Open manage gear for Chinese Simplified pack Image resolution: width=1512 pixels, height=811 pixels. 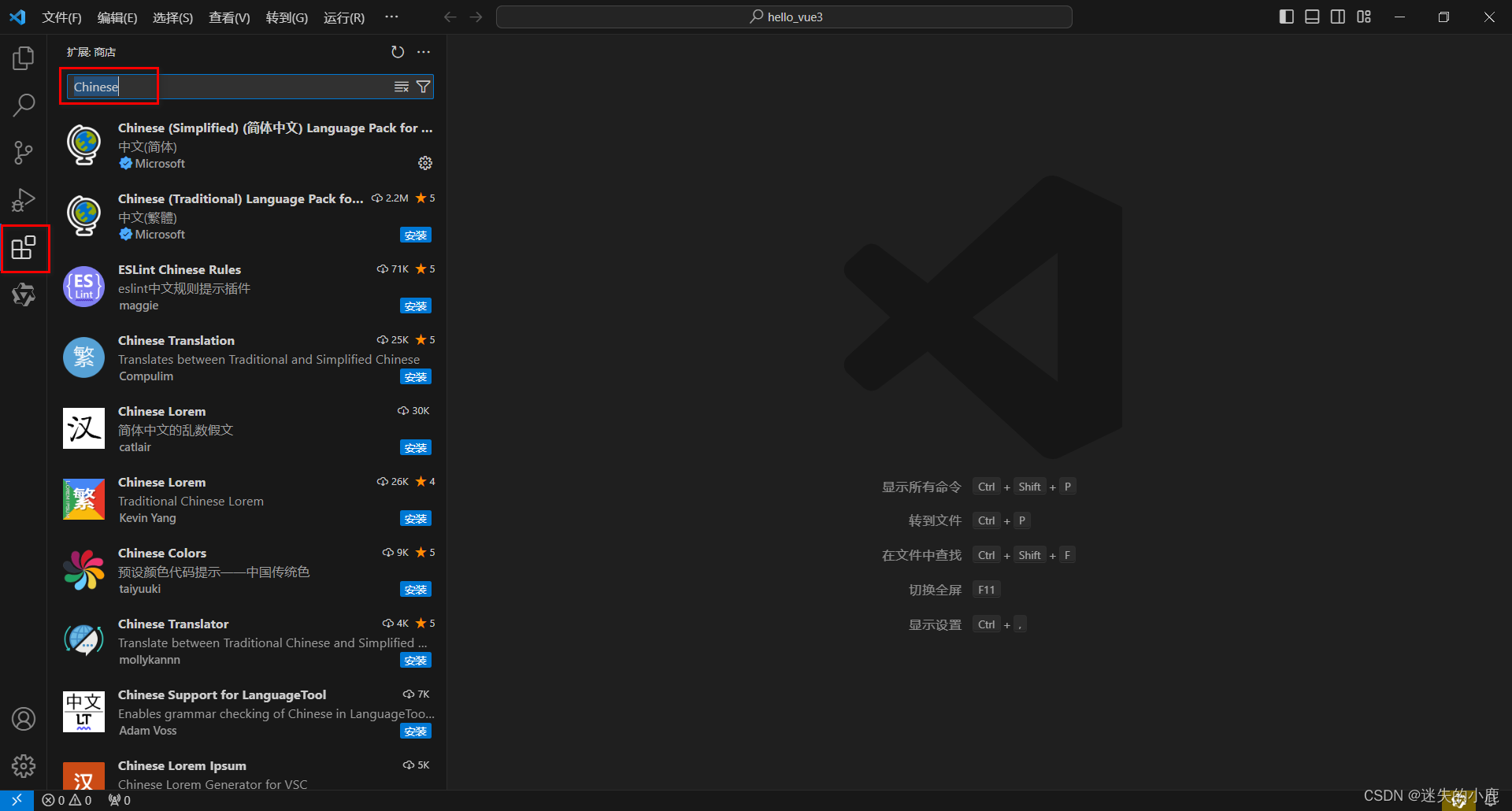point(425,163)
